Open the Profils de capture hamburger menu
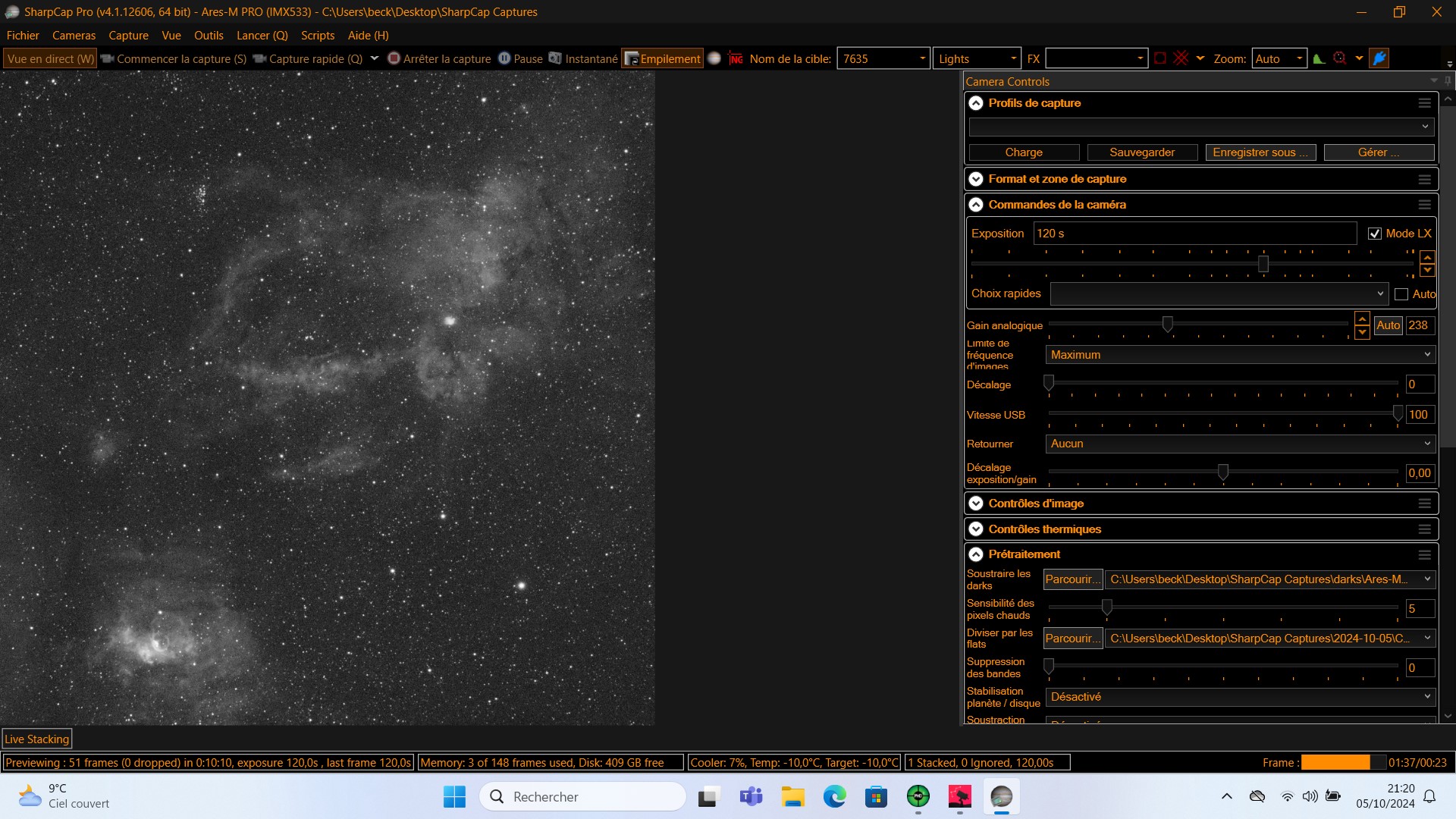1456x819 pixels. click(x=1425, y=103)
